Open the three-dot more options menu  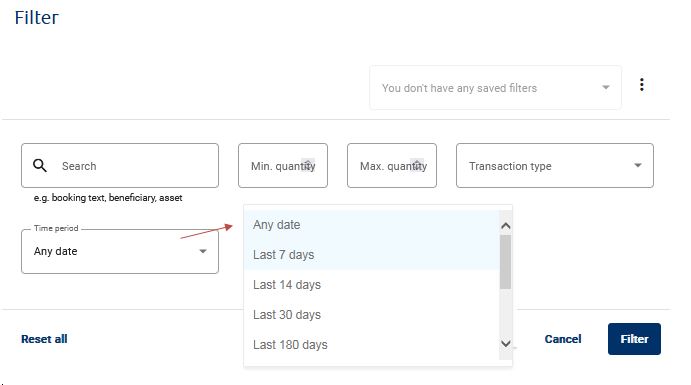(642, 85)
